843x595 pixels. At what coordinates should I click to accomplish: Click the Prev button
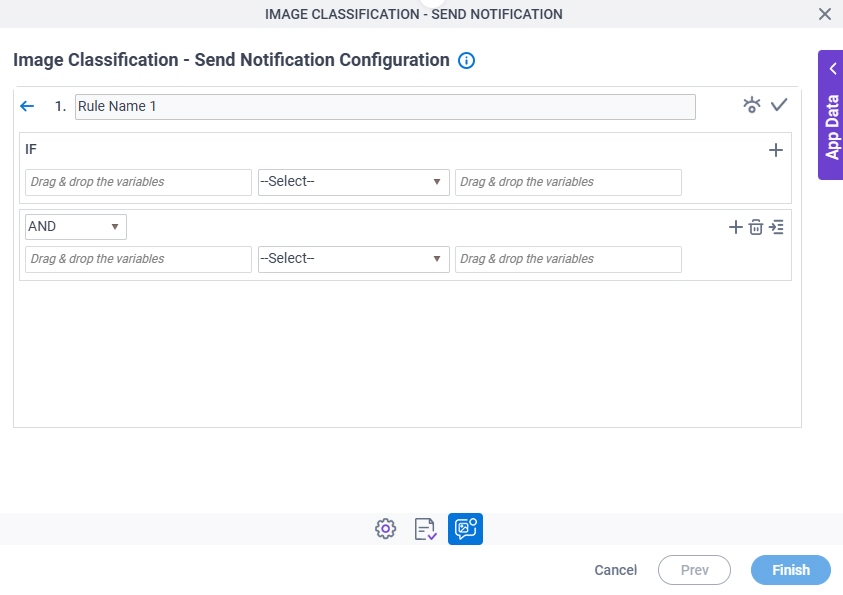pyautogui.click(x=694, y=570)
